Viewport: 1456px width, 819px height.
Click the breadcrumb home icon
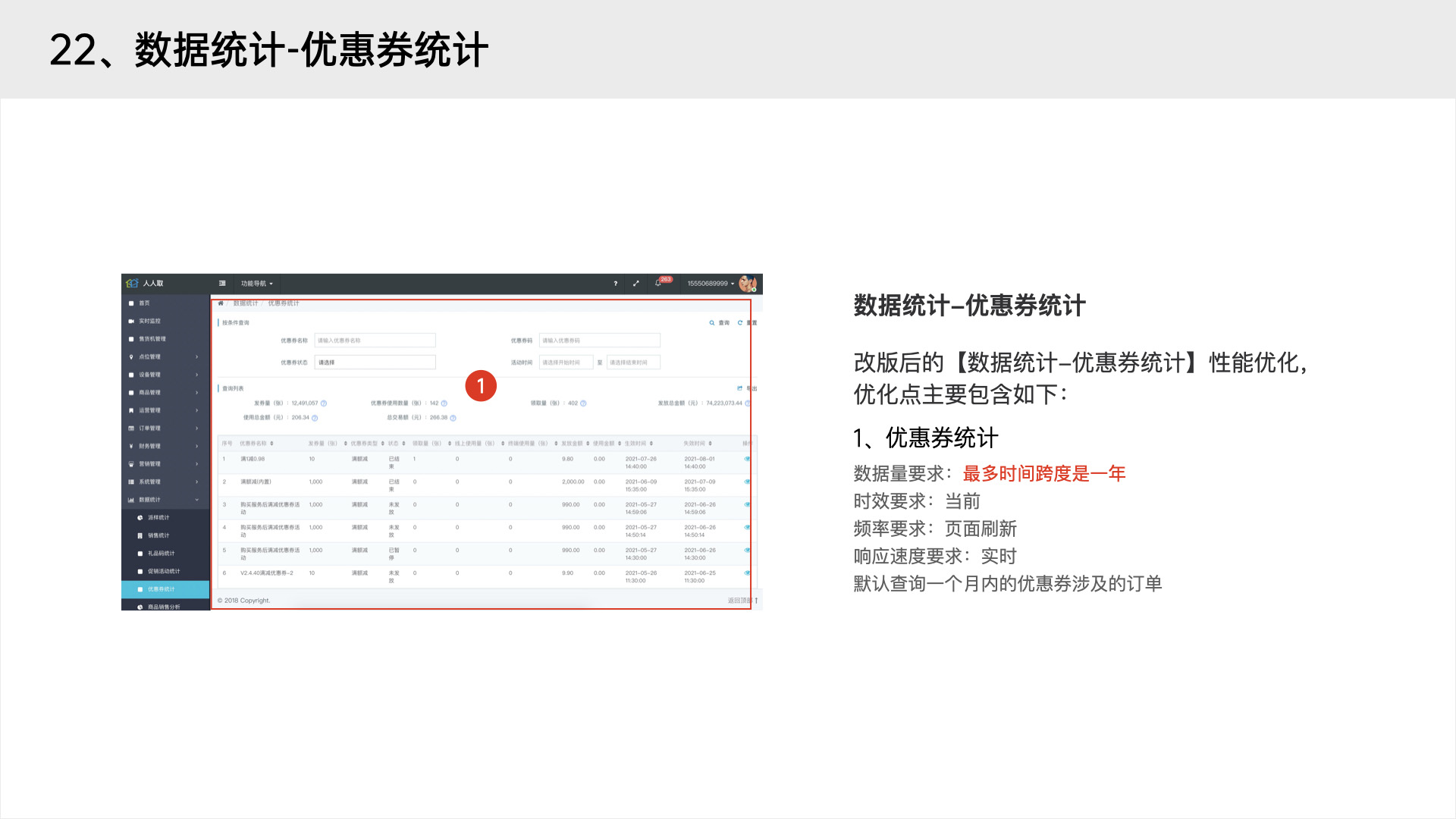tap(221, 303)
